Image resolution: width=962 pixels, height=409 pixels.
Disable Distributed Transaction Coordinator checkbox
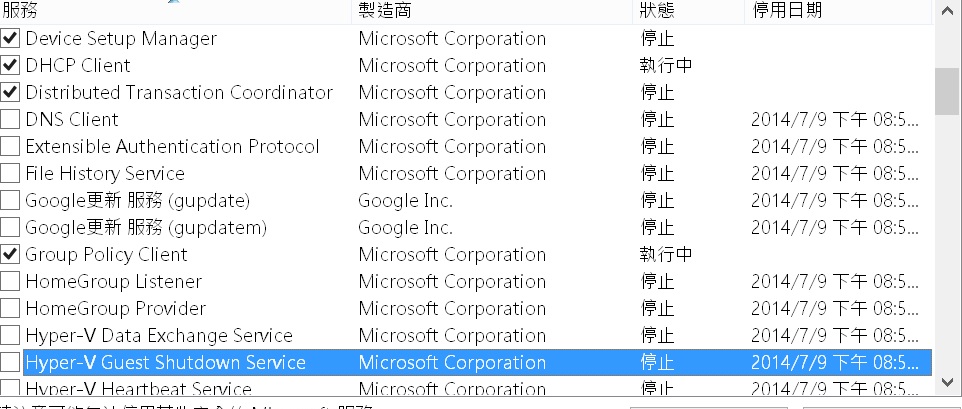[10, 93]
